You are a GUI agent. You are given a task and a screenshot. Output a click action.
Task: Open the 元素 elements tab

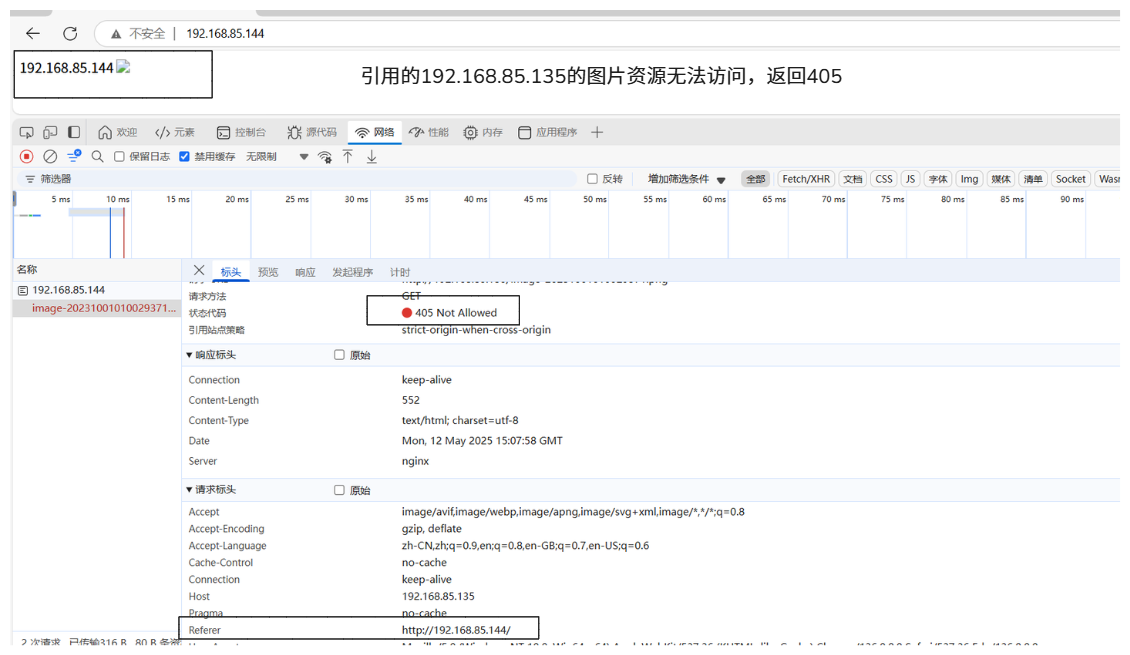point(175,133)
